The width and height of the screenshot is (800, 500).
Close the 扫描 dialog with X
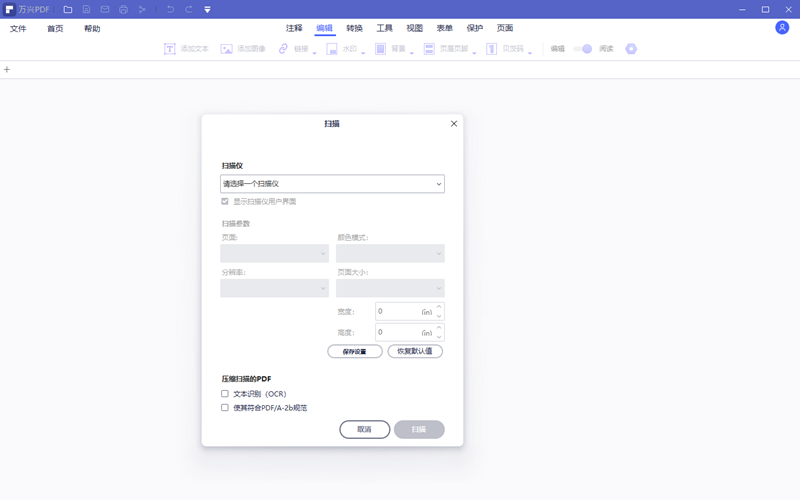454,123
